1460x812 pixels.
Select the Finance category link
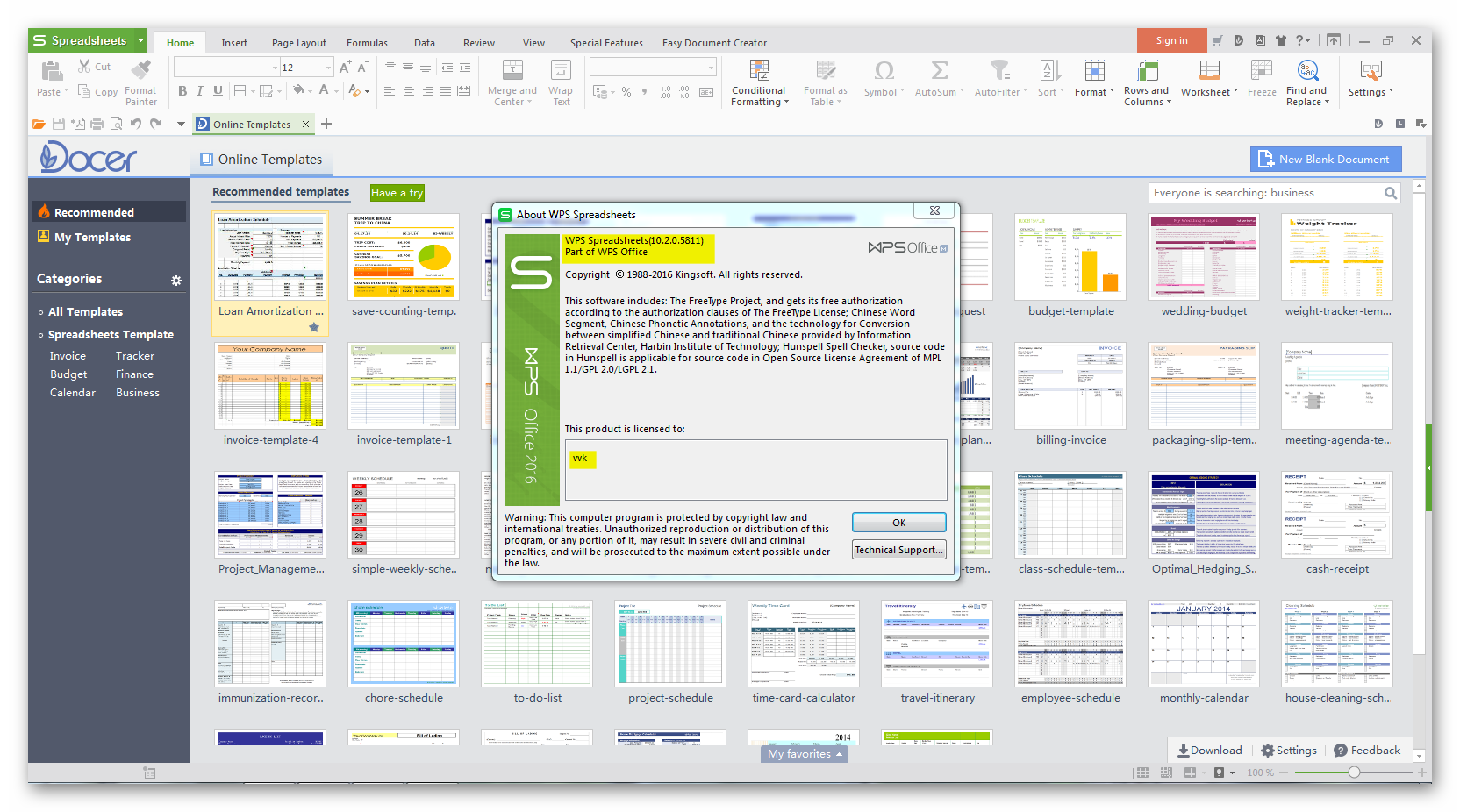(134, 374)
